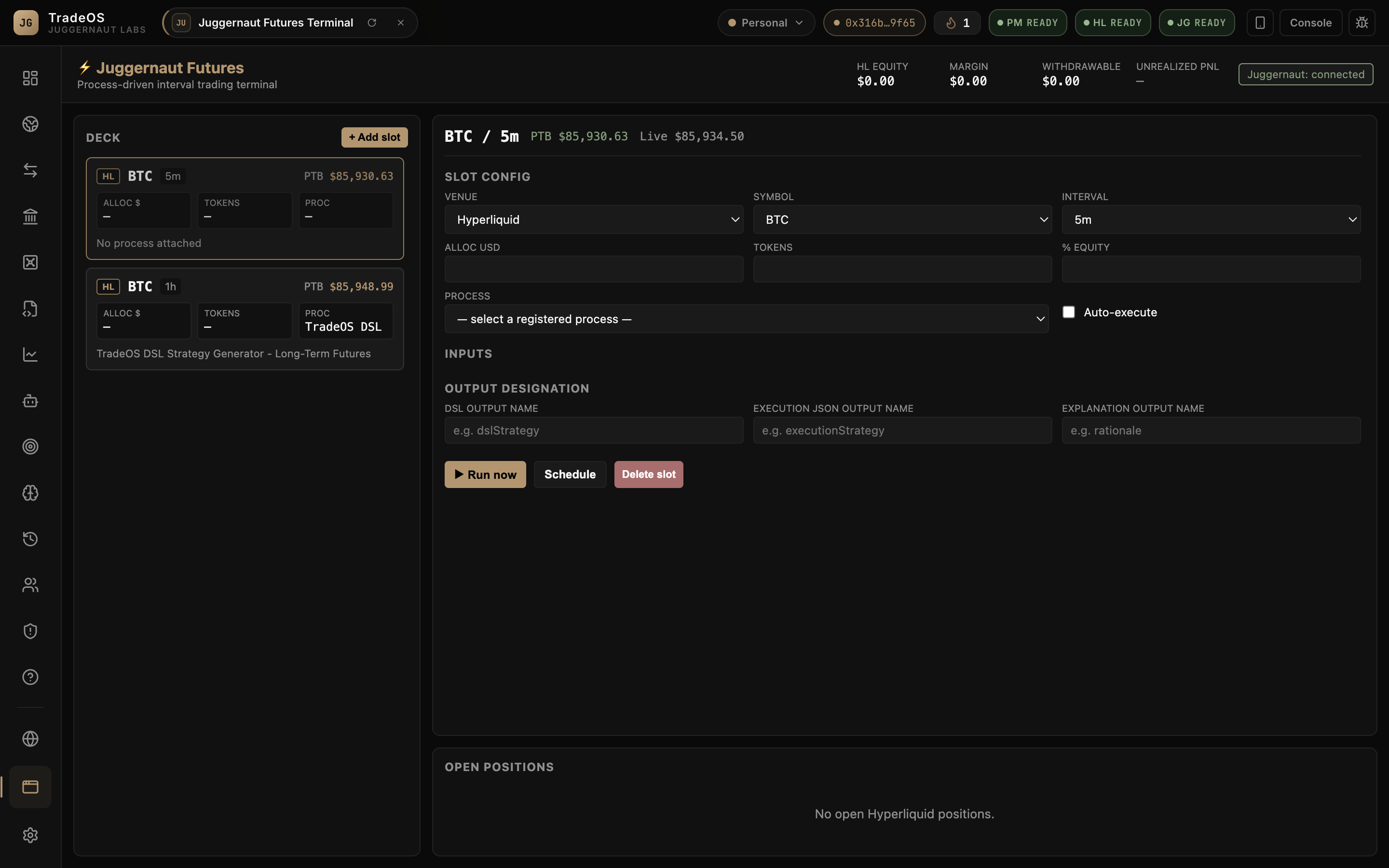This screenshot has width=1389, height=868.
Task: Click the bug debug icon in top bar
Action: pos(1362,23)
